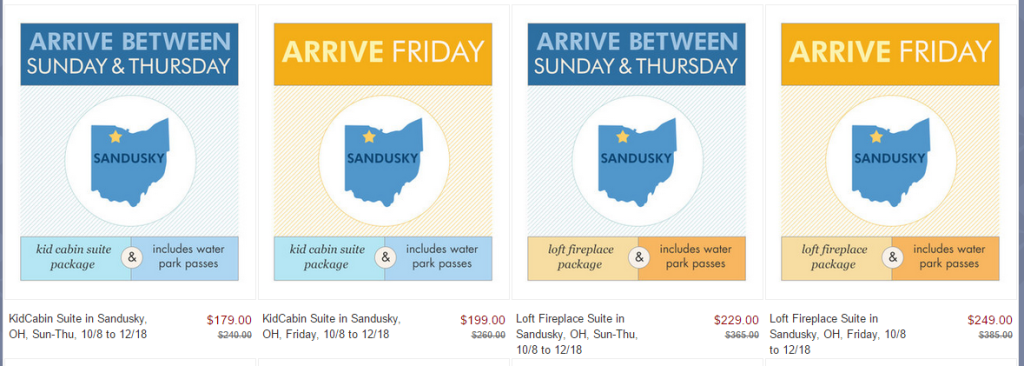
Task: Click the KidCabin Suite Sun-Thu title link
Action: coord(78,326)
